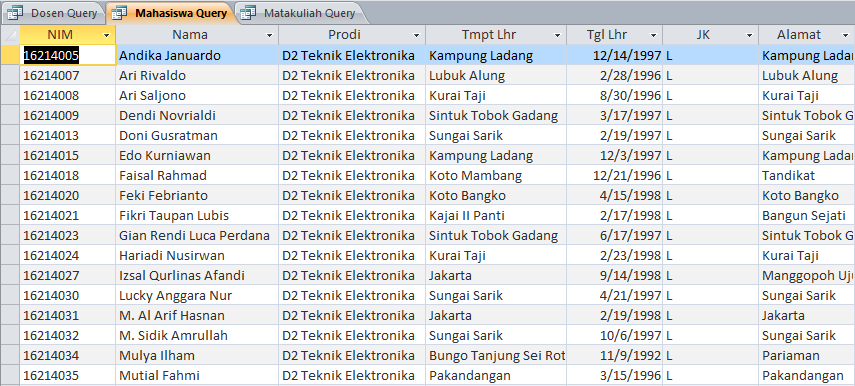Click the name Mutial Fahmi
The width and height of the screenshot is (855, 386).
pyautogui.click(x=159, y=375)
